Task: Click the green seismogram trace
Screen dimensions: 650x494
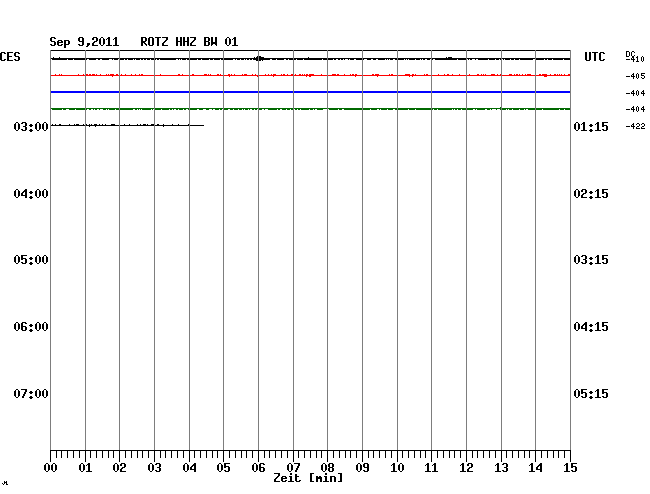Action: [x=310, y=109]
